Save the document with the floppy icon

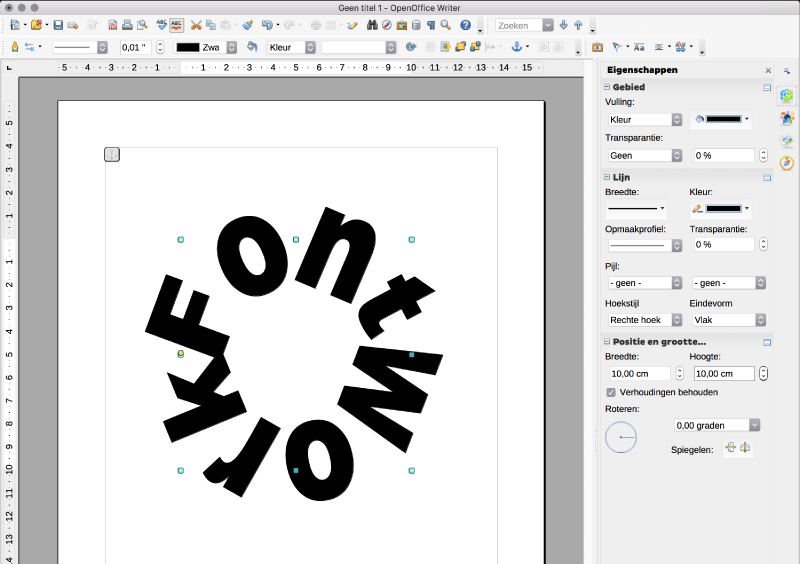point(58,25)
